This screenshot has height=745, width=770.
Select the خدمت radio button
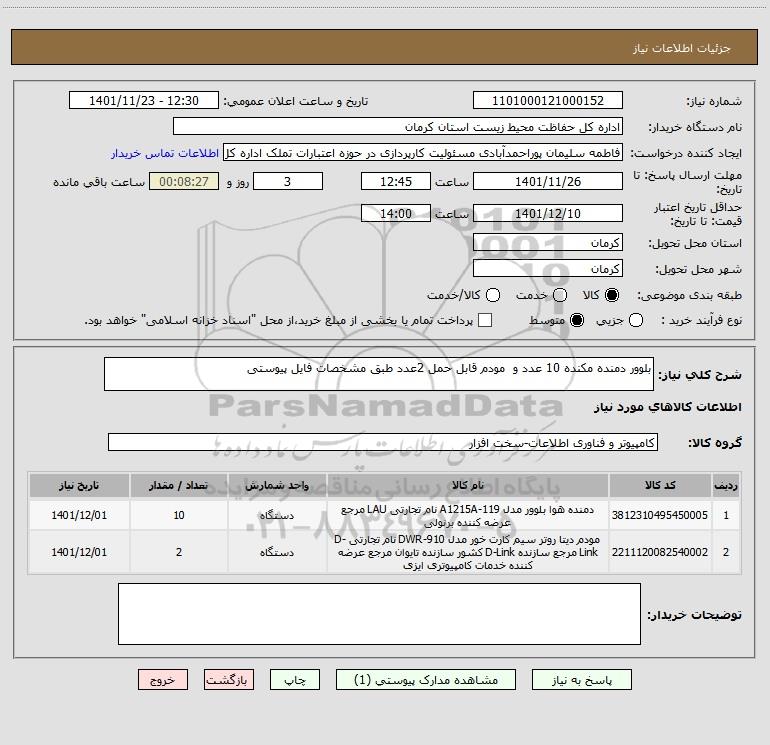point(560,295)
